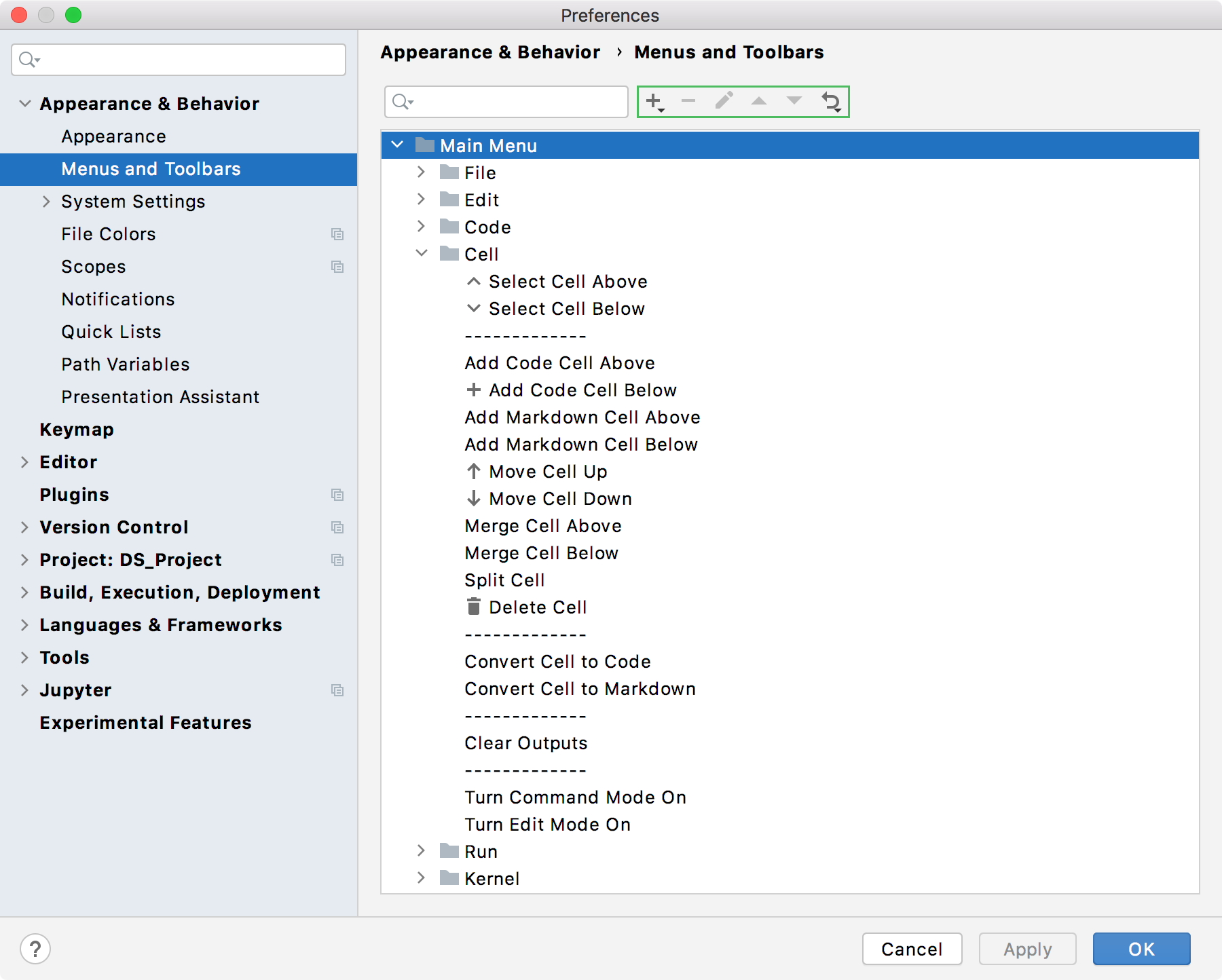Click the restore defaults revert icon
Image resolution: width=1222 pixels, height=980 pixels.
832,100
